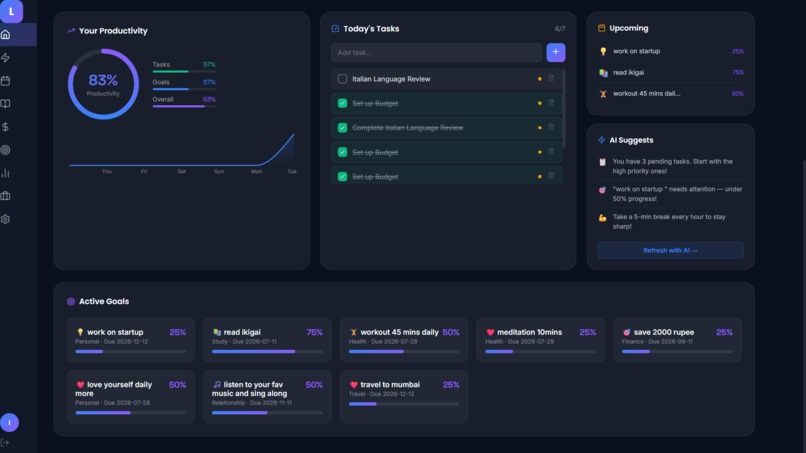
Task: Click 'Take a 5-min break' suggestion
Action: (x=671, y=222)
